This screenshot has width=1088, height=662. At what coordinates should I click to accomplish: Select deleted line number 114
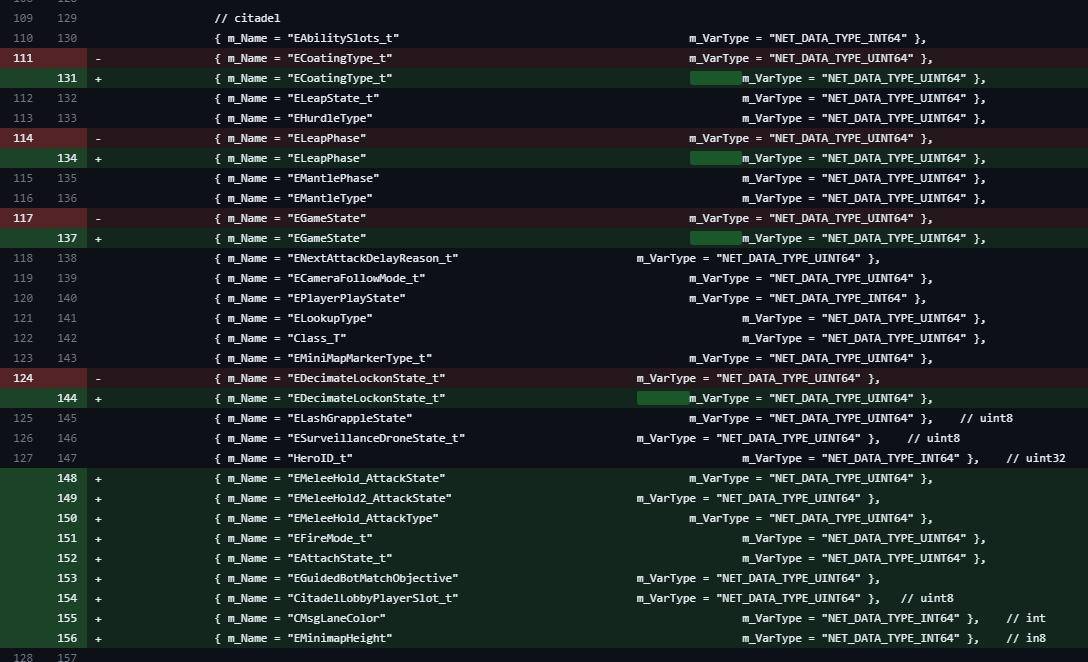pos(23,138)
